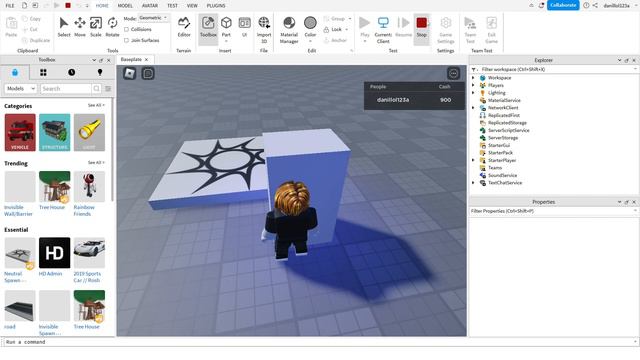This screenshot has width=640, height=360.
Task: Switch view via Current: Client button
Action: pos(383,29)
